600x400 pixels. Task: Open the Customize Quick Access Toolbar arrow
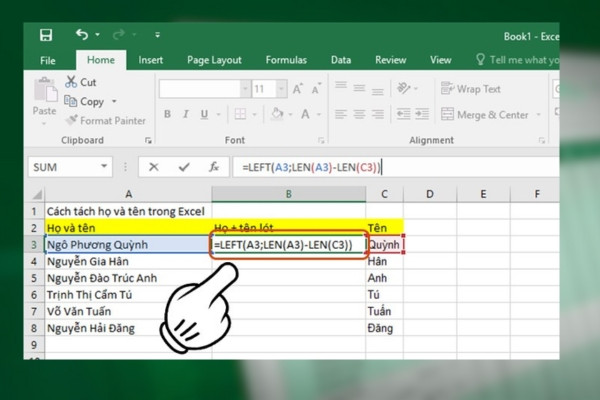coord(157,35)
